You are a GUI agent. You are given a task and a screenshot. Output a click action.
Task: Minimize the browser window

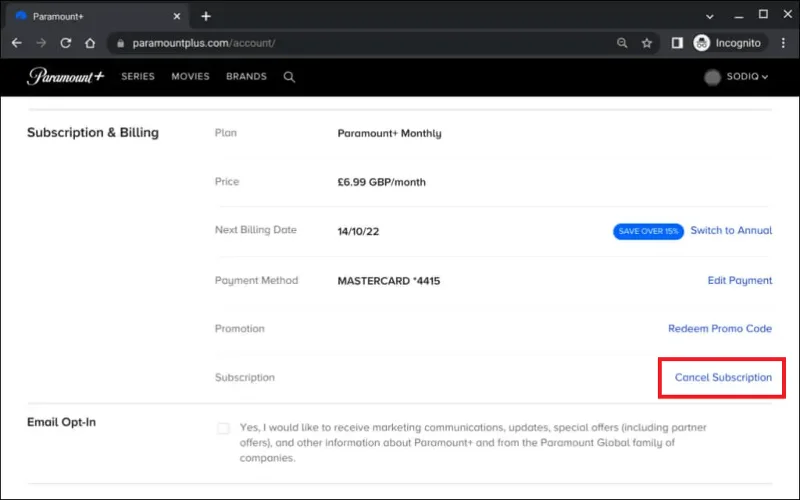[739, 16]
